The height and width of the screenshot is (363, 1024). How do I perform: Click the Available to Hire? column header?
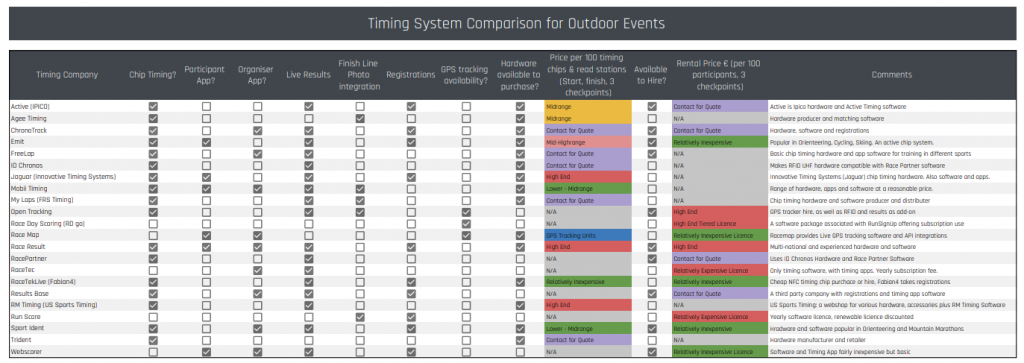[x=651, y=74]
